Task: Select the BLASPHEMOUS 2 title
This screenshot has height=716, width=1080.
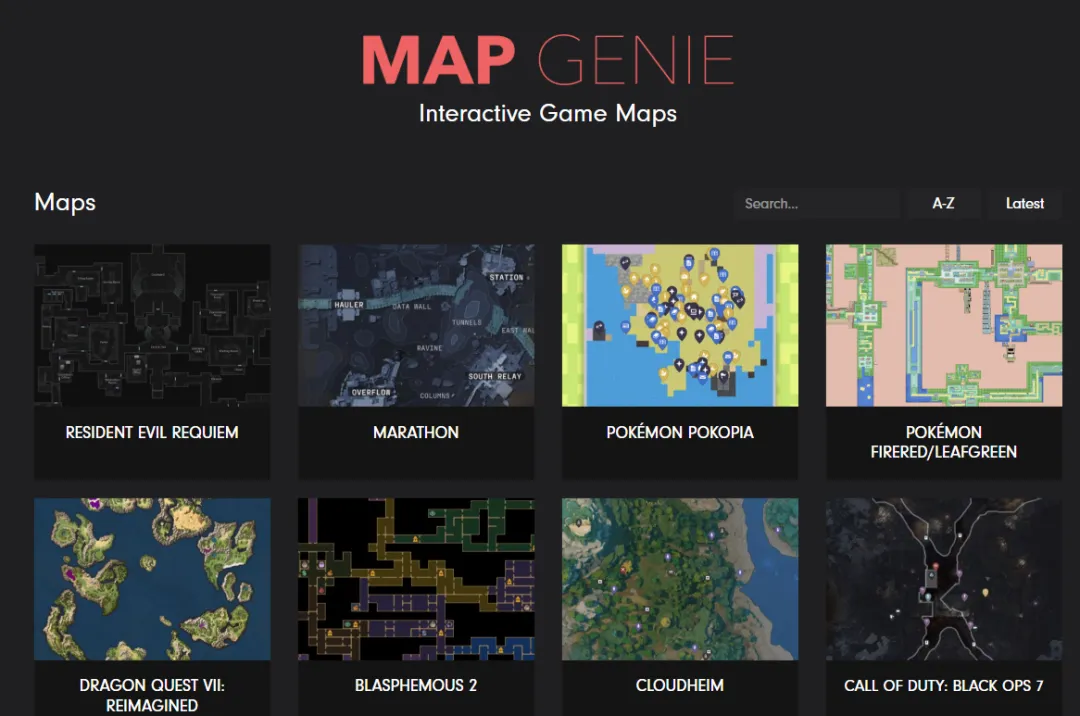Action: (x=416, y=686)
